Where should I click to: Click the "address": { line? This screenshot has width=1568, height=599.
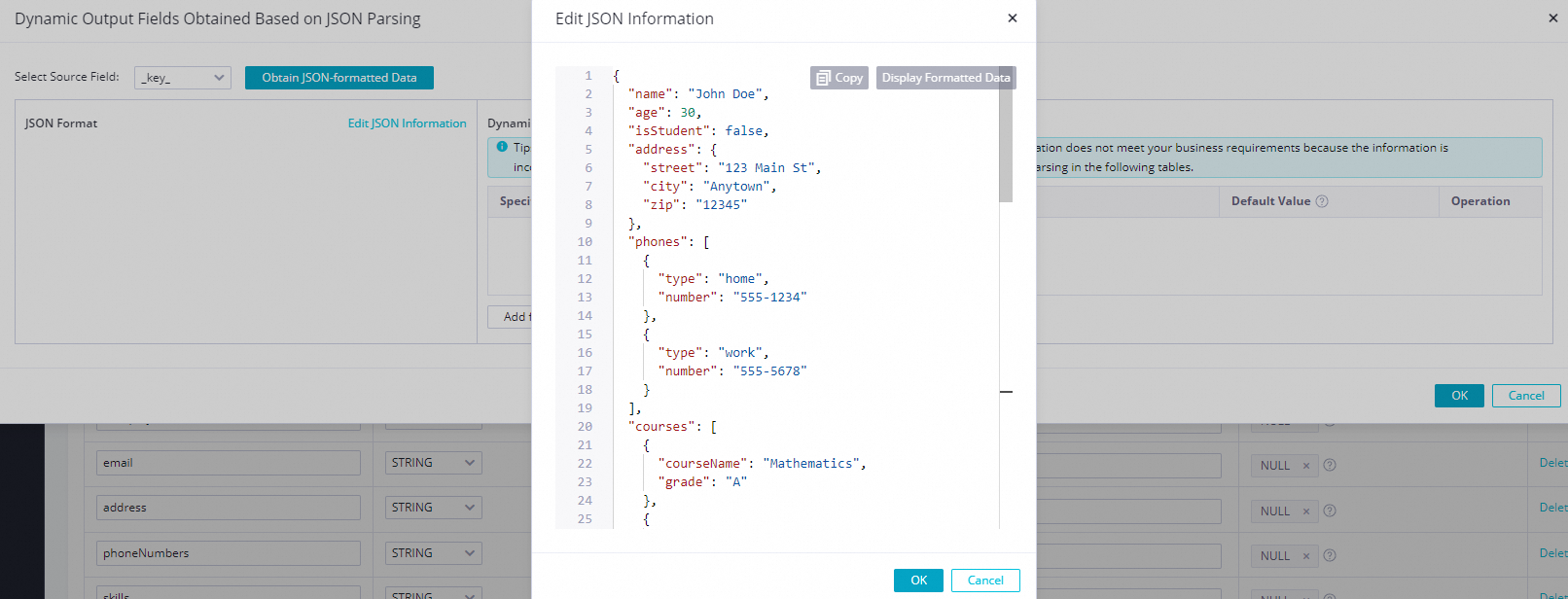click(x=672, y=150)
